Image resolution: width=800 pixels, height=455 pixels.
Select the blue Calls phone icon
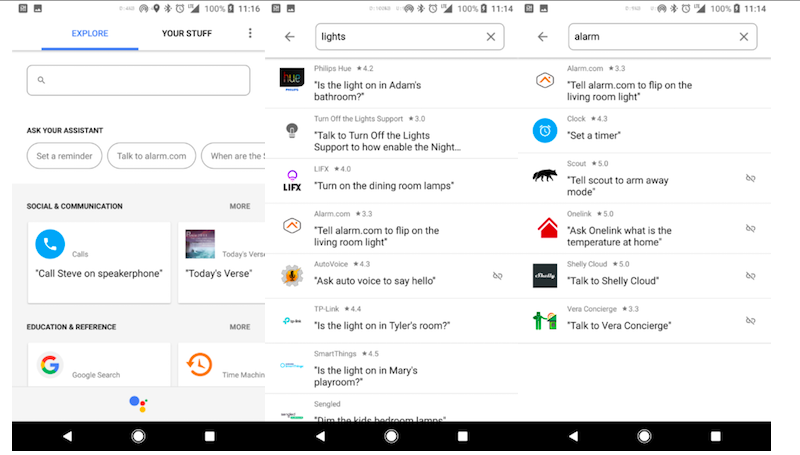point(50,244)
